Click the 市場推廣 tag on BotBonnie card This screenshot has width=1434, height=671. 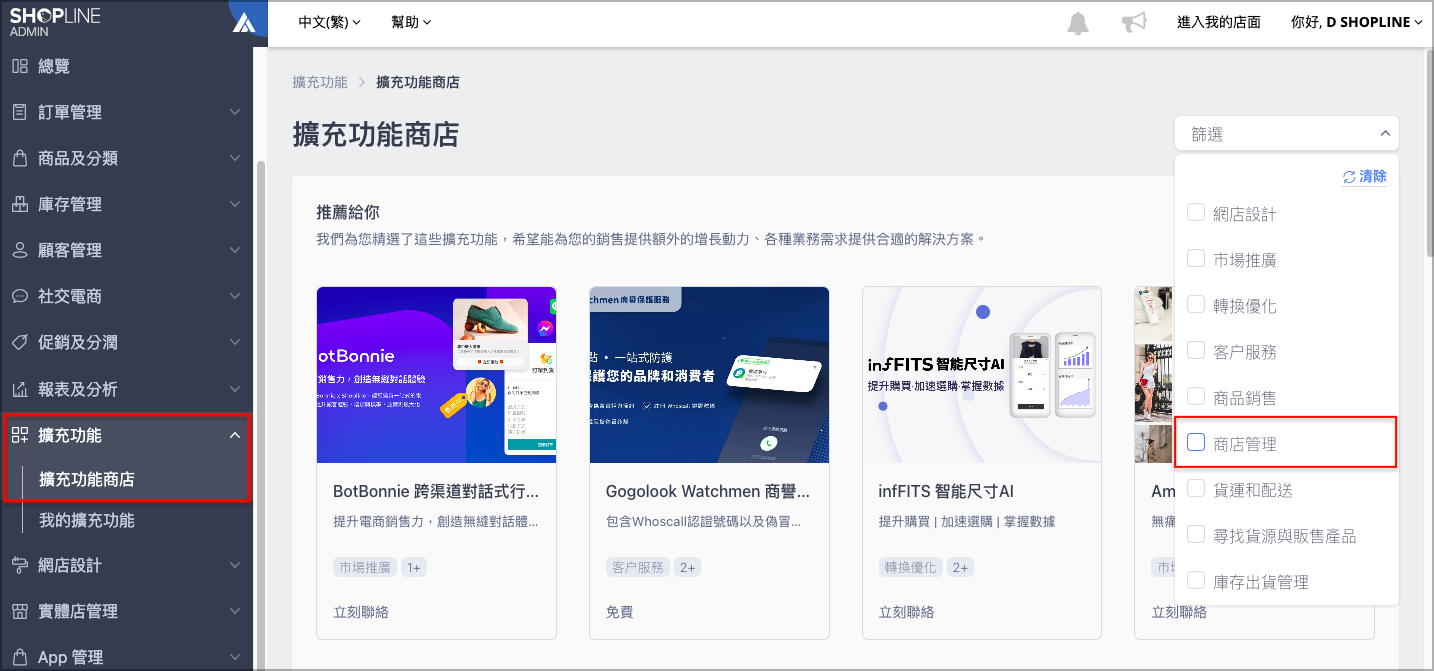point(364,567)
